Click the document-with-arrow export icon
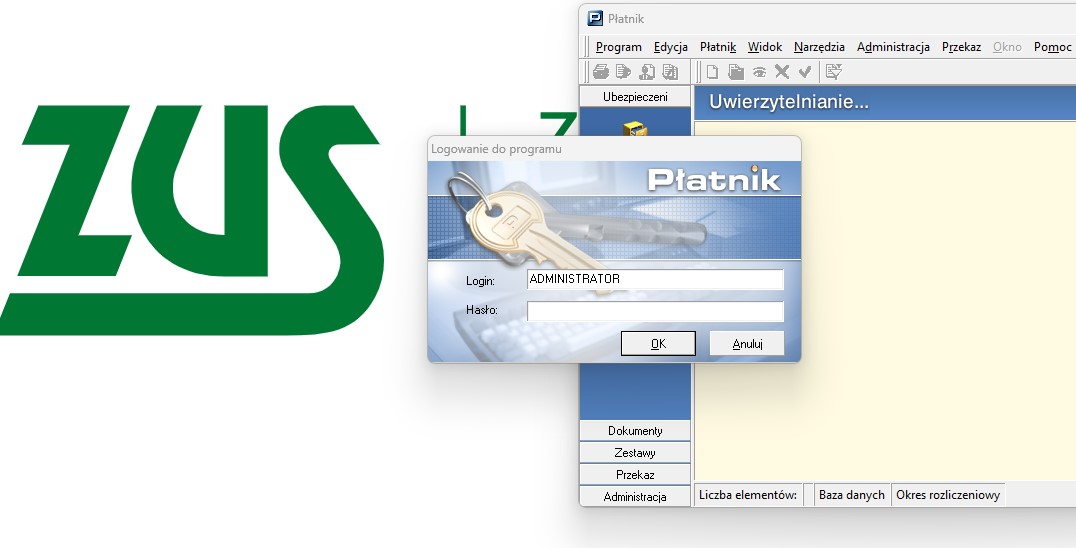The image size is (1076, 548). click(623, 71)
